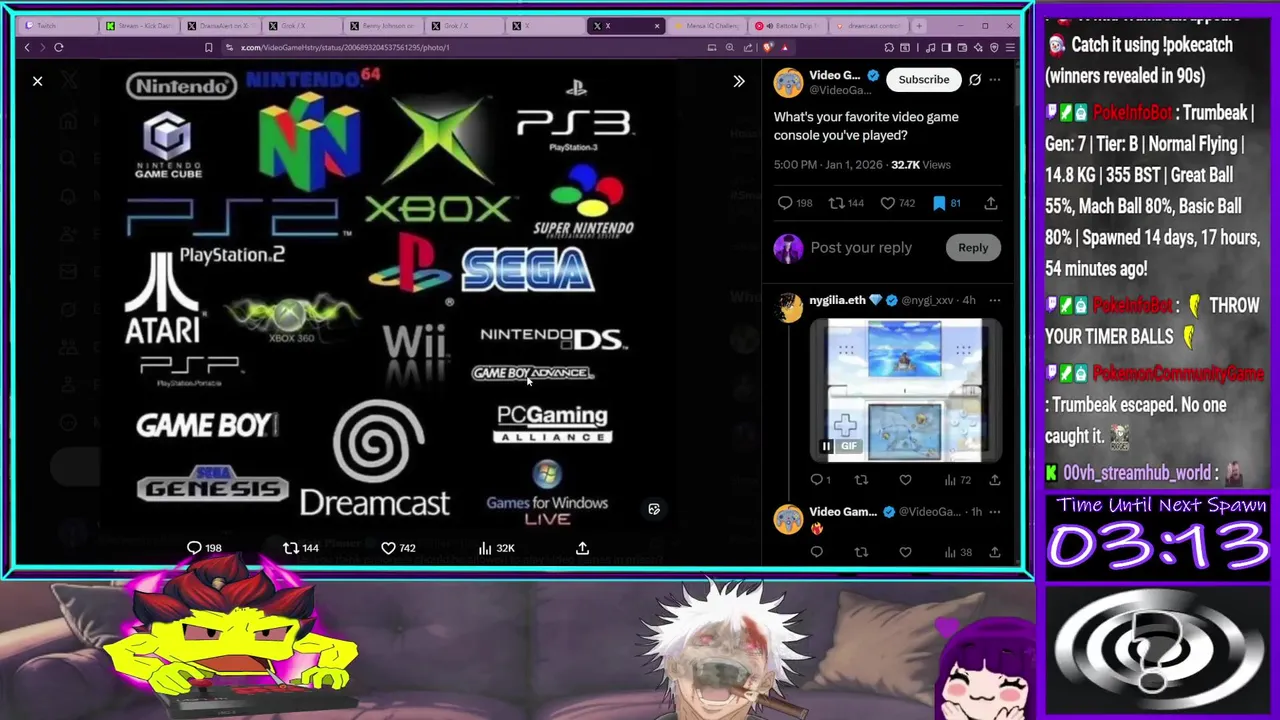The image size is (1280, 720).
Task: Reload the page
Action: tap(59, 47)
